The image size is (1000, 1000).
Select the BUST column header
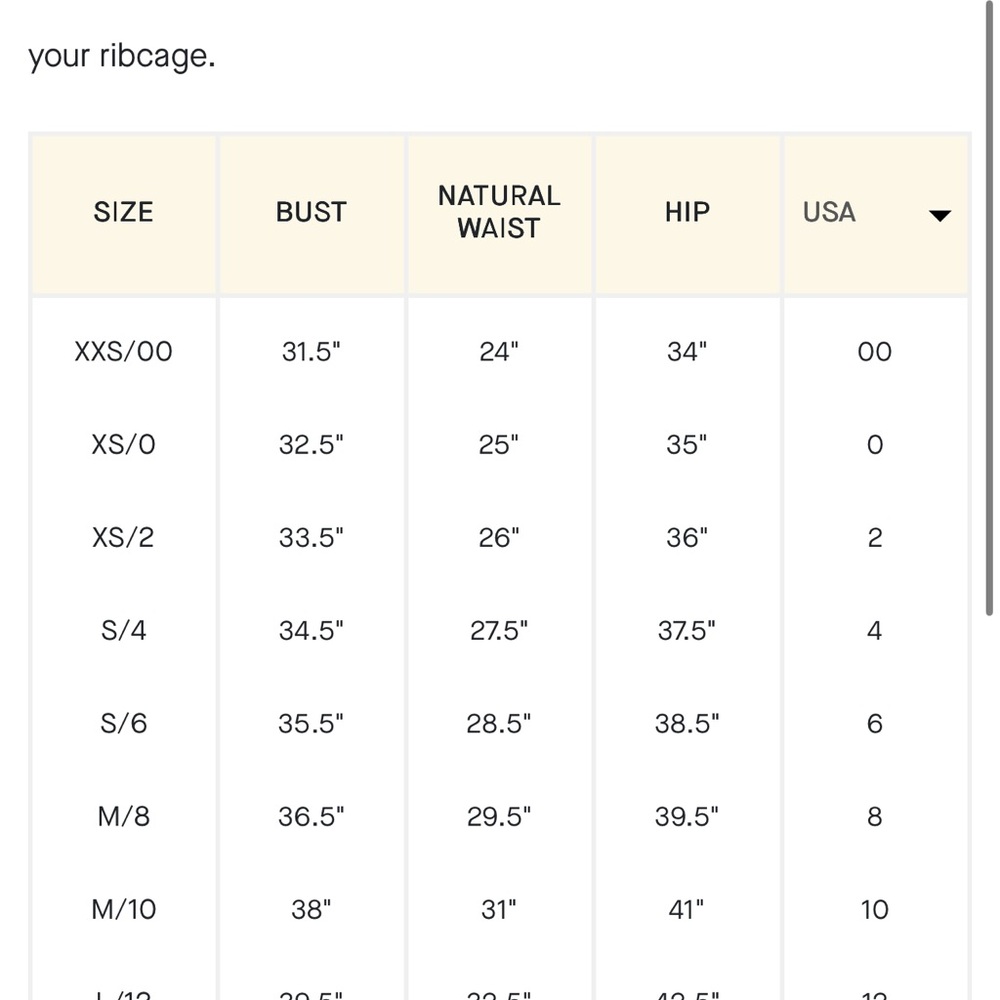tap(311, 212)
